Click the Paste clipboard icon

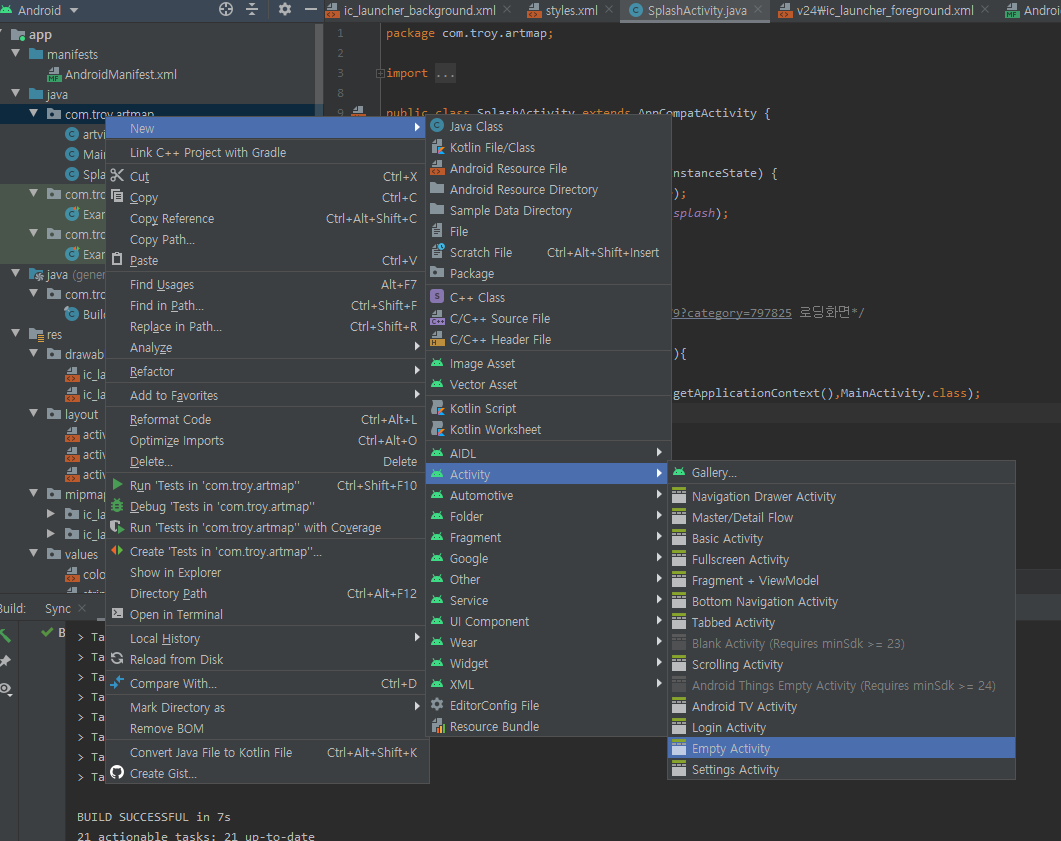(117, 259)
